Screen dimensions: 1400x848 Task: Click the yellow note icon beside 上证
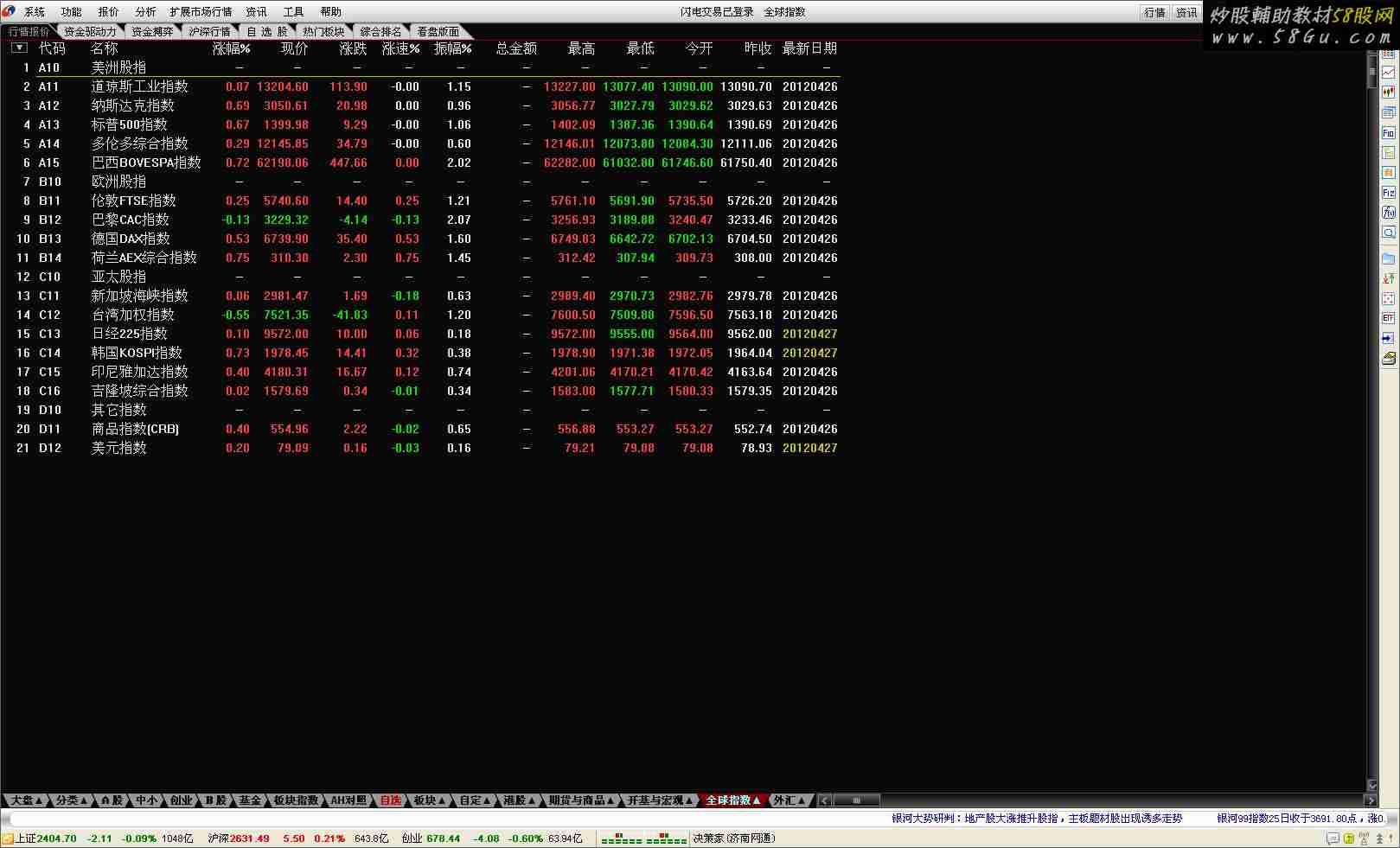(8, 838)
